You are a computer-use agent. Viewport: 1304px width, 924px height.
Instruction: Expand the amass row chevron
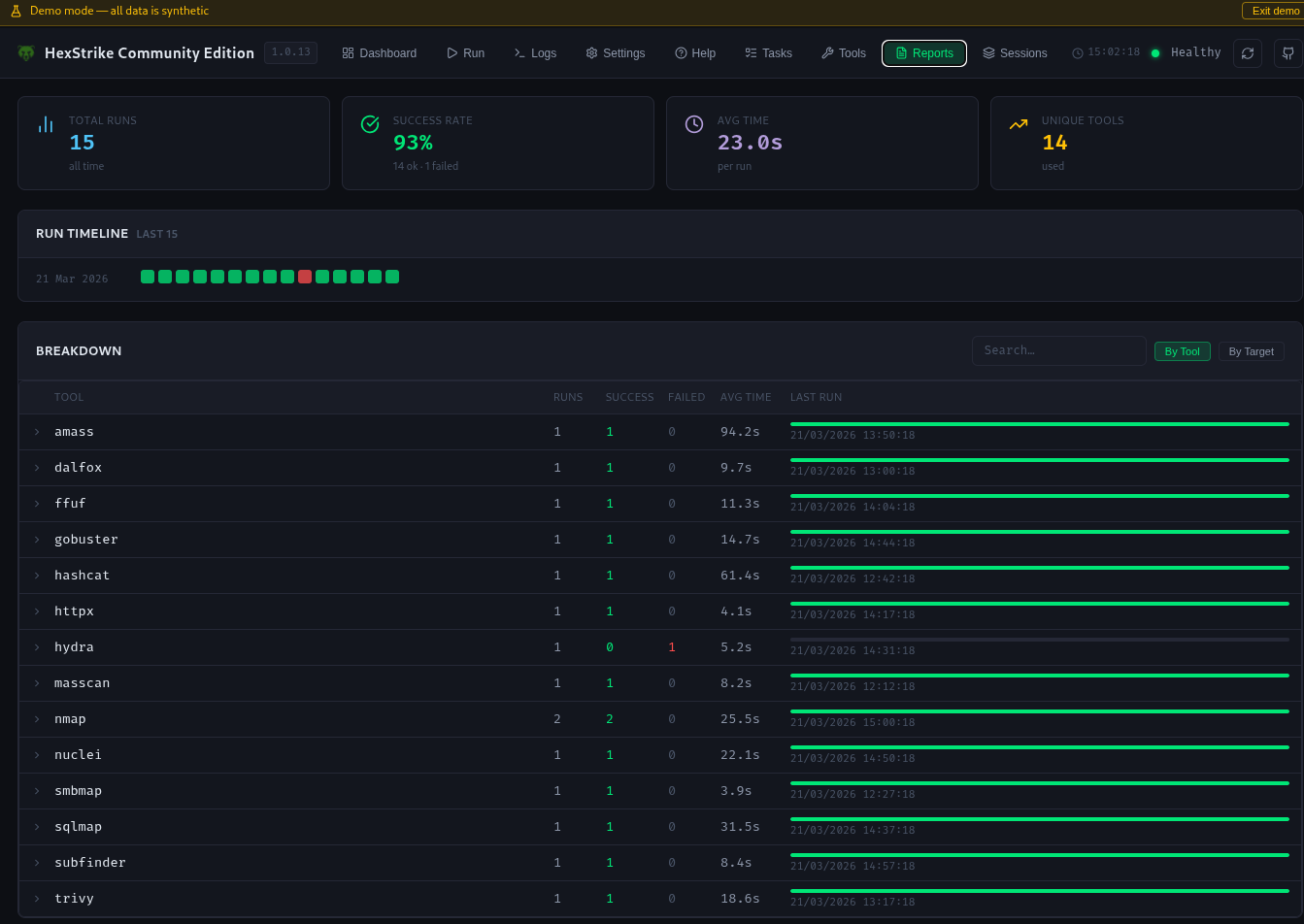click(37, 432)
